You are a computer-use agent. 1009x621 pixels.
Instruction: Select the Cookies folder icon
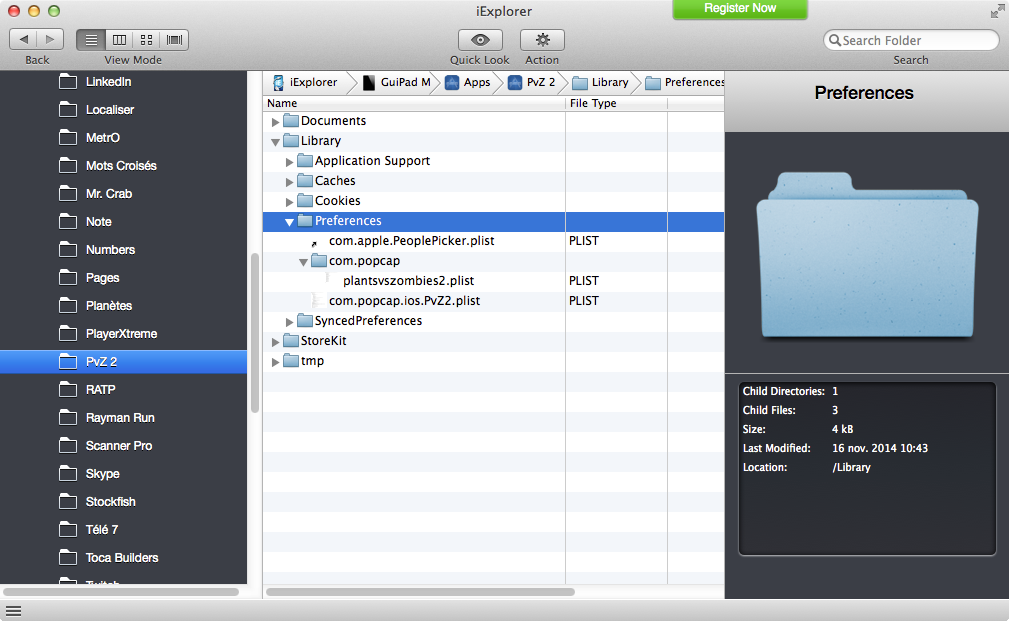tap(306, 200)
